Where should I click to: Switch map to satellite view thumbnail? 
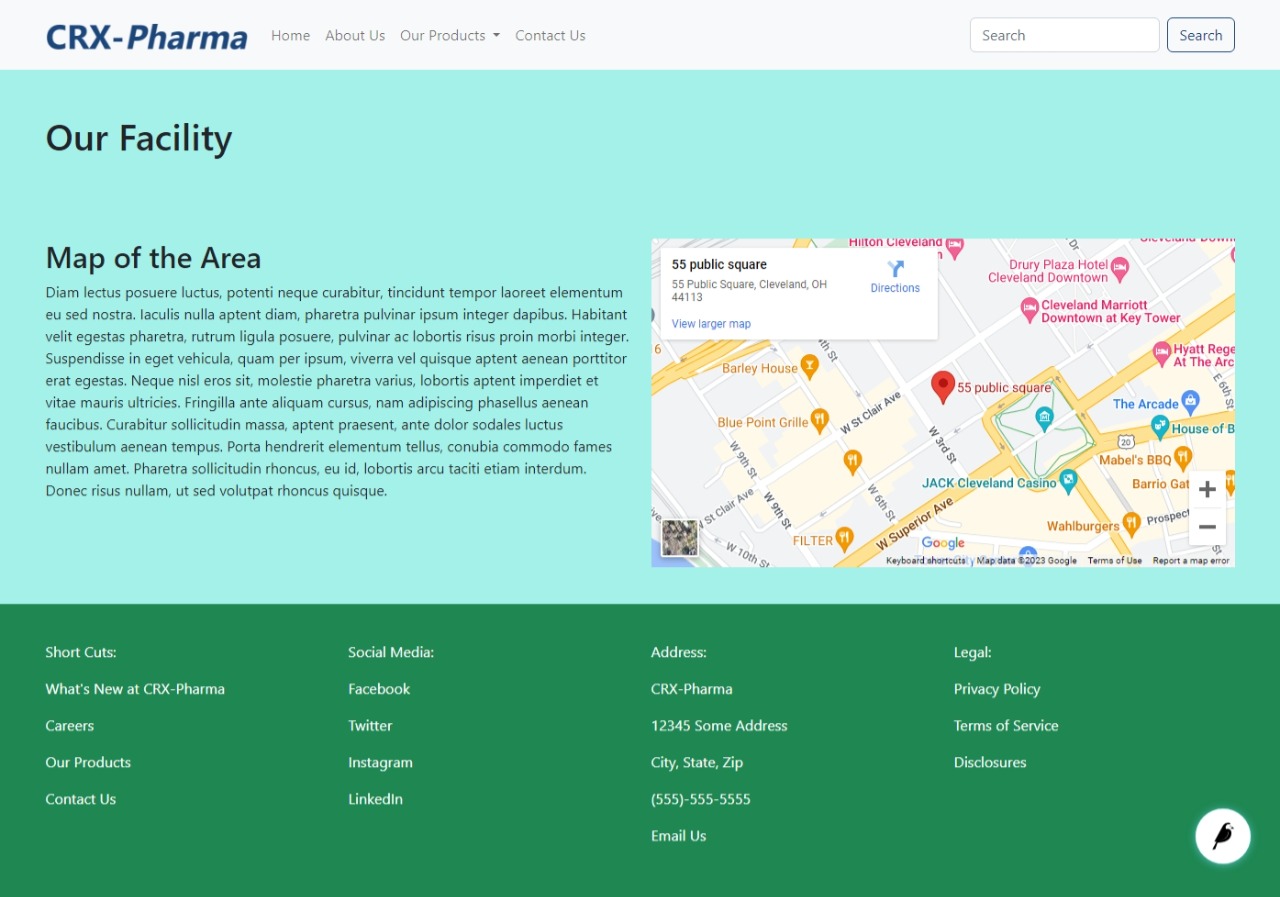coord(680,538)
